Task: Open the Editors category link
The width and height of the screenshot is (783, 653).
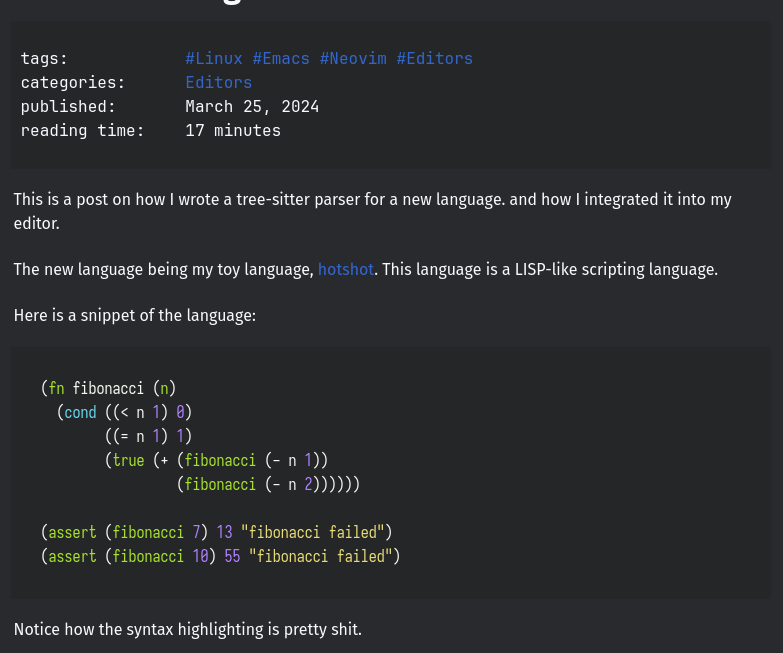Action: click(218, 83)
